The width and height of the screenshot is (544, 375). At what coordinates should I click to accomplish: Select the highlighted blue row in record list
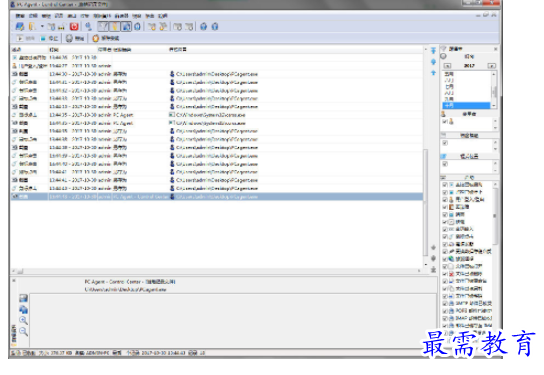pyautogui.click(x=217, y=197)
